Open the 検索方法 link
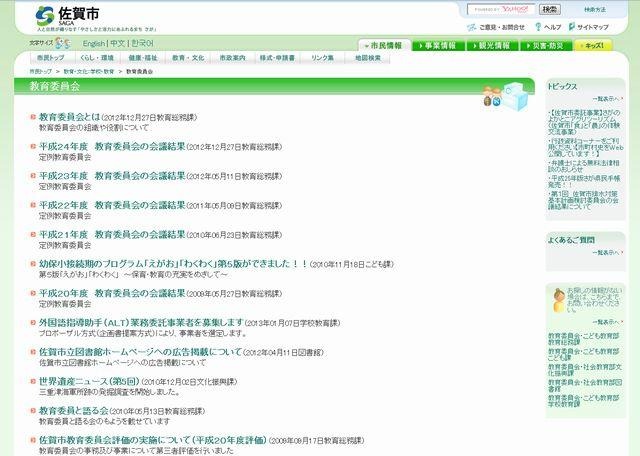The height and width of the screenshot is (456, 640). 595,9
